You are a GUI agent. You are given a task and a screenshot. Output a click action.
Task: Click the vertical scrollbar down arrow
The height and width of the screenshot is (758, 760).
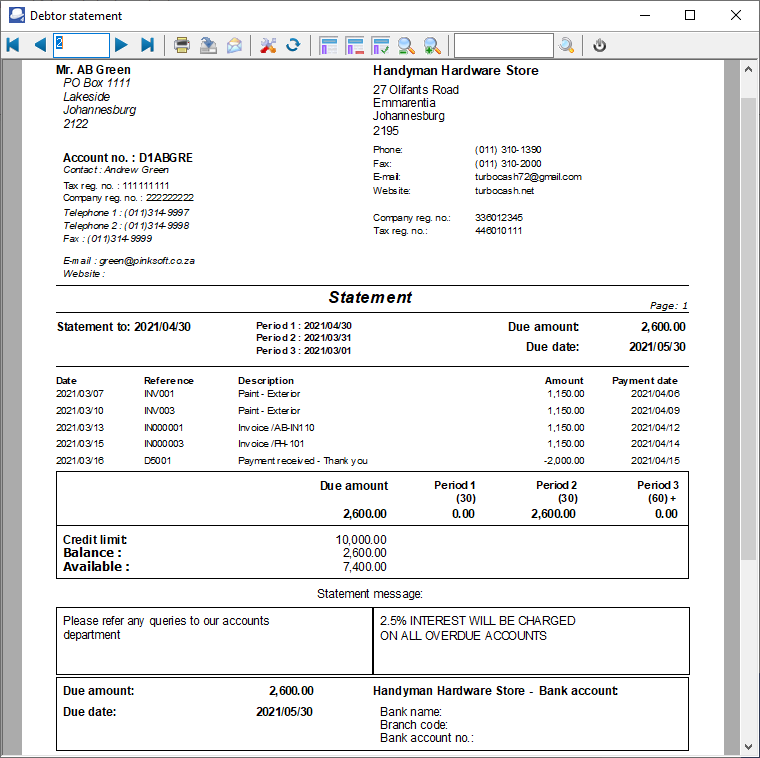coord(748,746)
